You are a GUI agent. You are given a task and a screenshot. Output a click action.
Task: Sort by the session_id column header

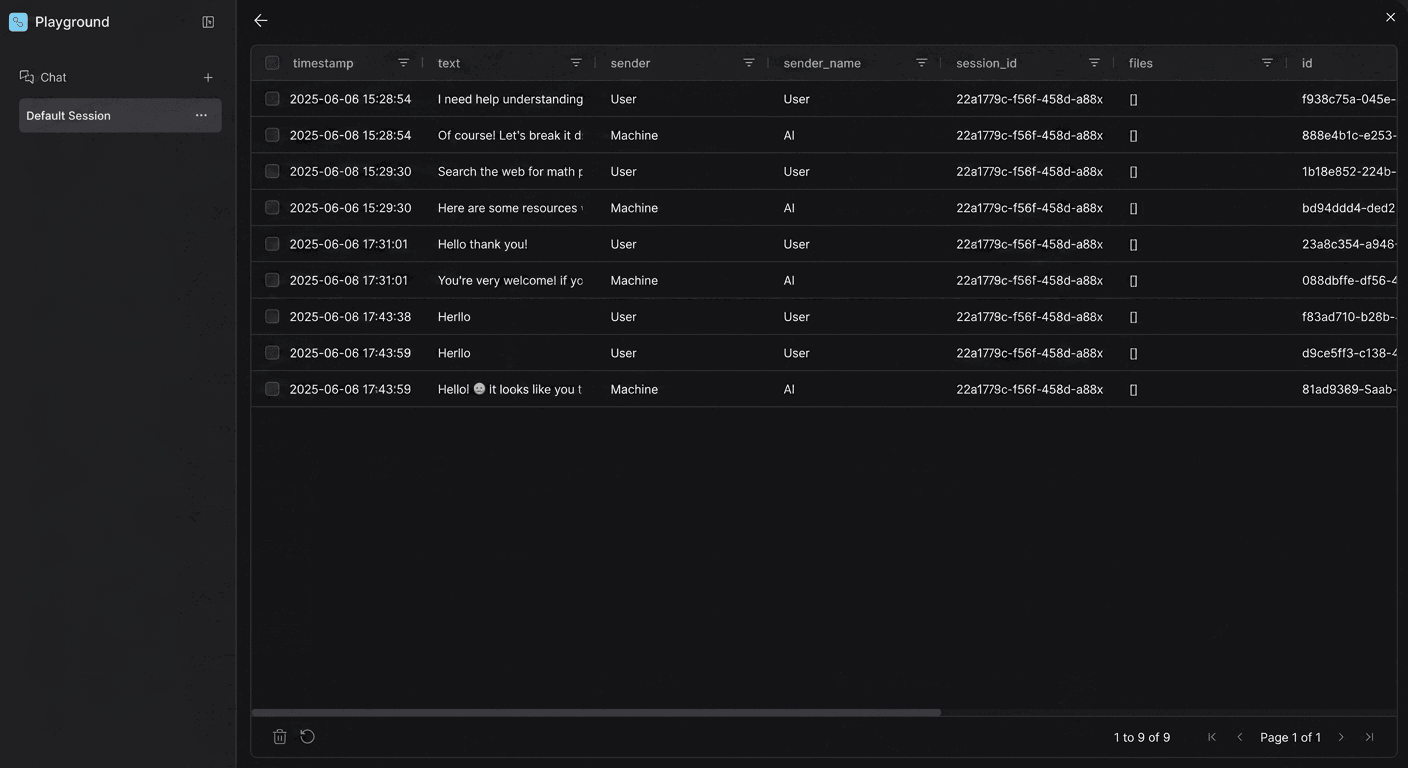click(986, 63)
